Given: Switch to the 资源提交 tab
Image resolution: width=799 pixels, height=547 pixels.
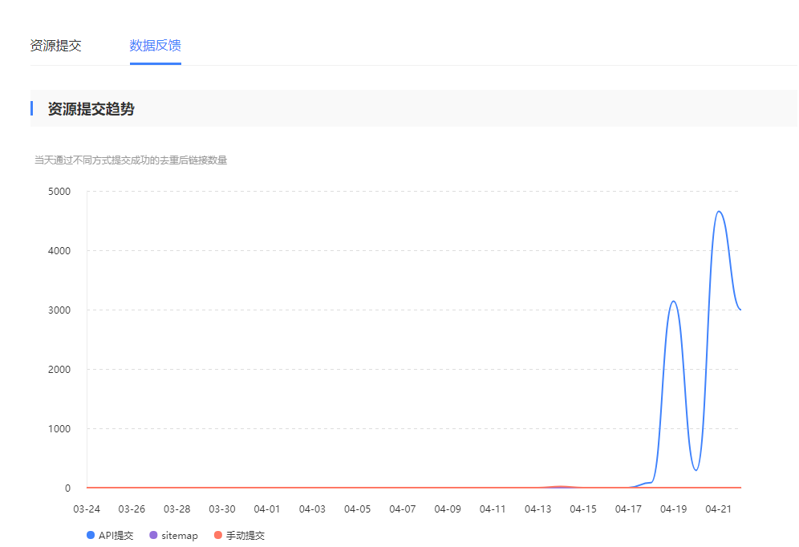Looking at the screenshot, I should 56,46.
